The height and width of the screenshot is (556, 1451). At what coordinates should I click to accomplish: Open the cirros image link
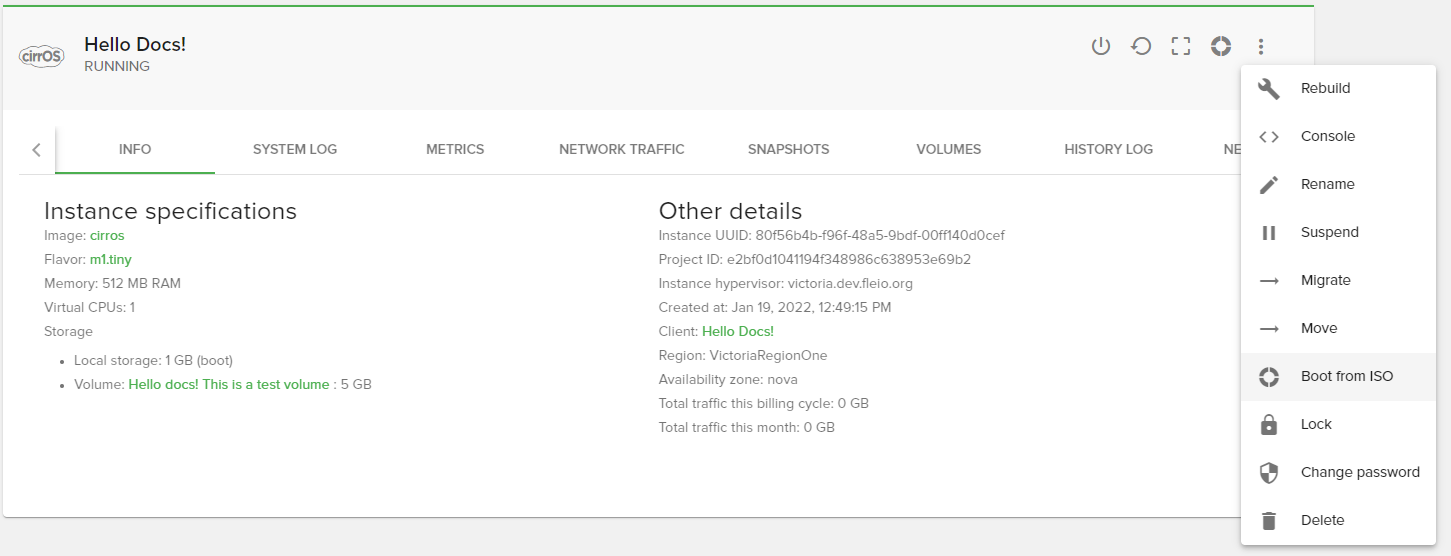pyautogui.click(x=107, y=235)
